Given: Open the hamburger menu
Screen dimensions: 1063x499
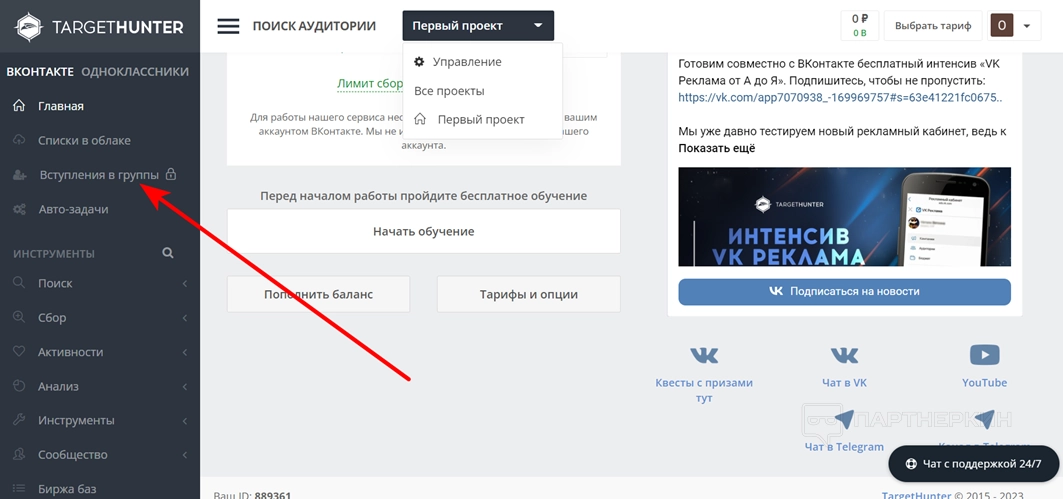Looking at the screenshot, I should coord(228,26).
